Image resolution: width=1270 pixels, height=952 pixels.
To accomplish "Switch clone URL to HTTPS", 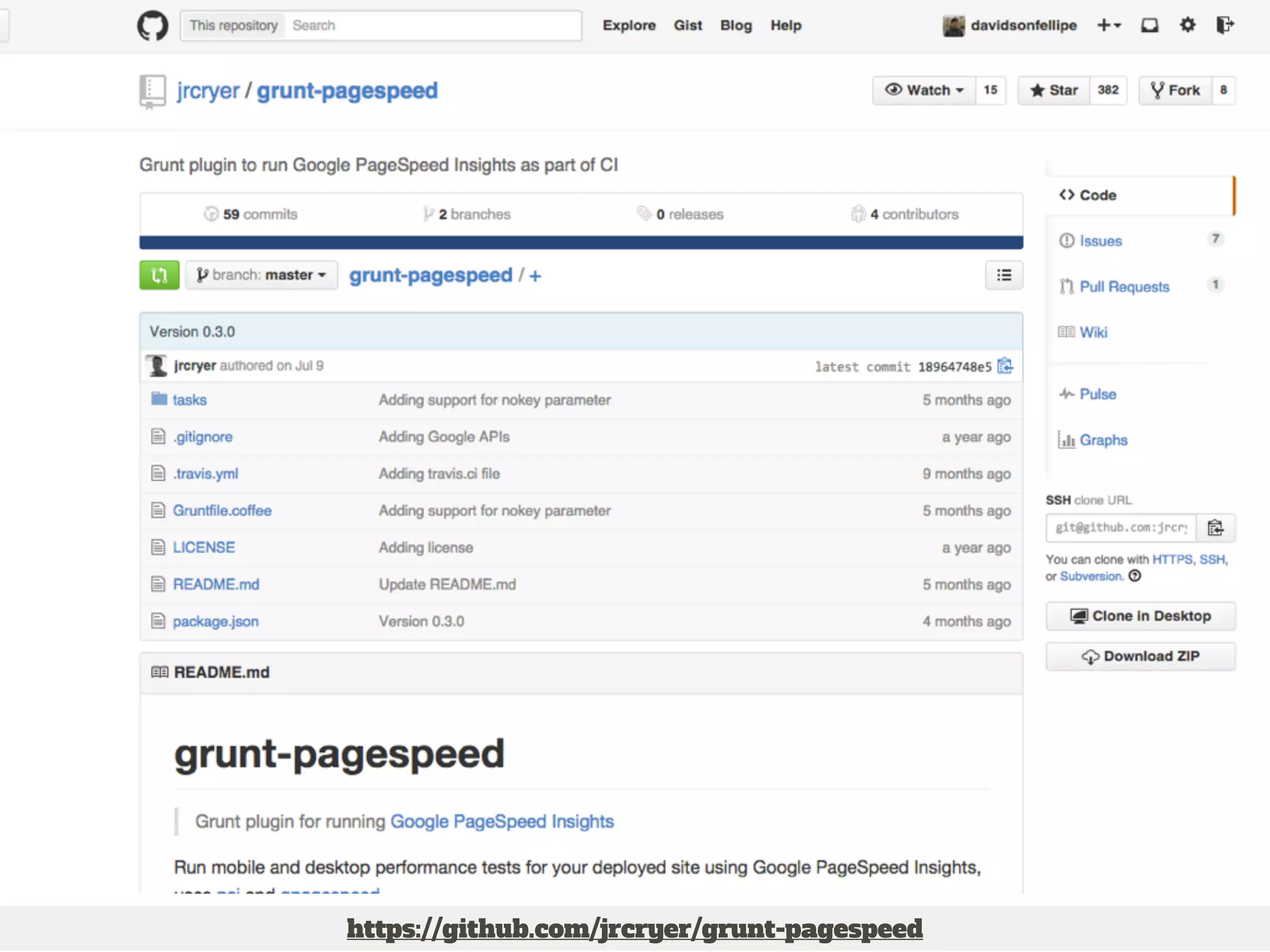I will click(x=1172, y=559).
